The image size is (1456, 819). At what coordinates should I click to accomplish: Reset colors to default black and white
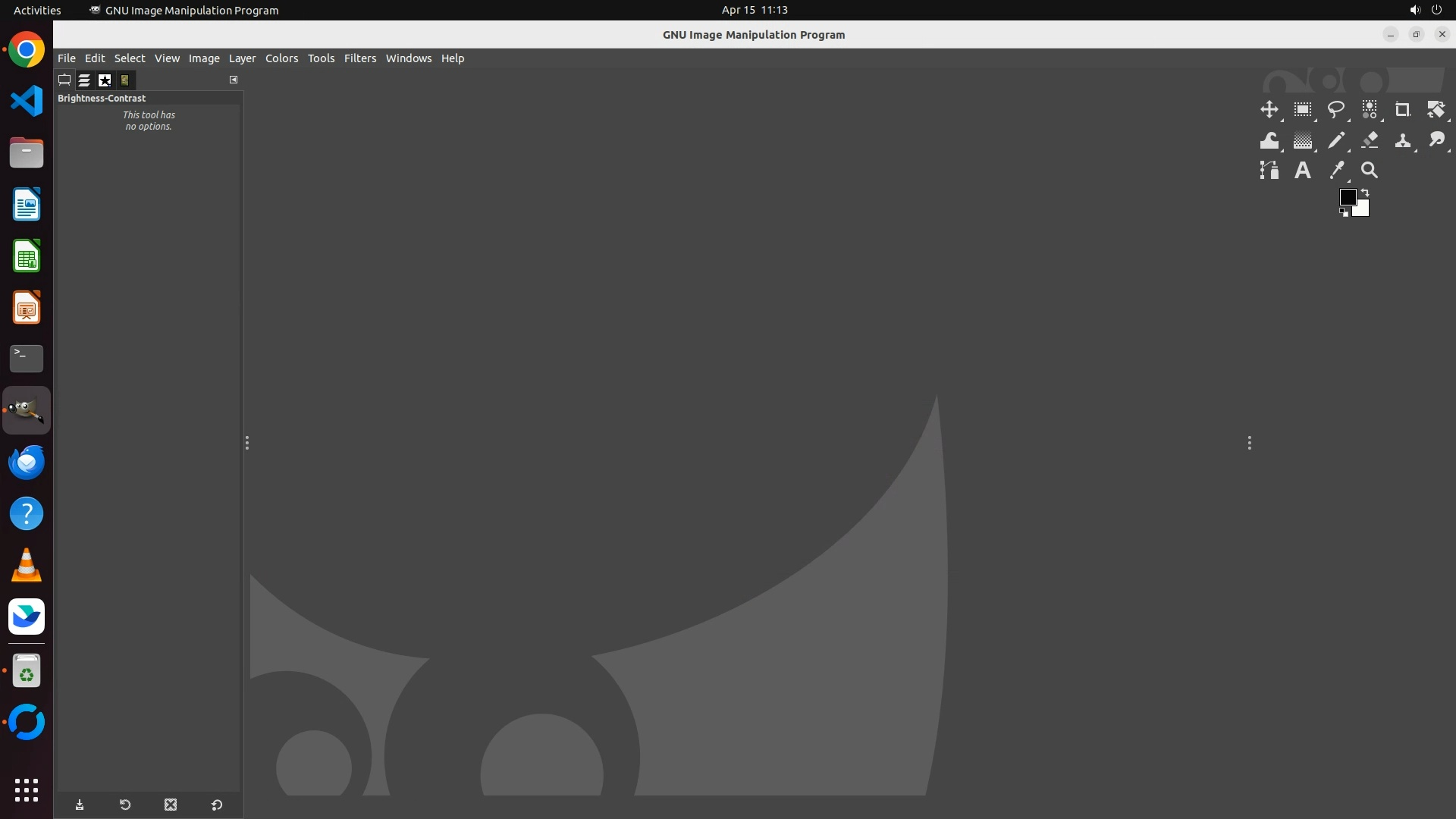[x=1344, y=213]
